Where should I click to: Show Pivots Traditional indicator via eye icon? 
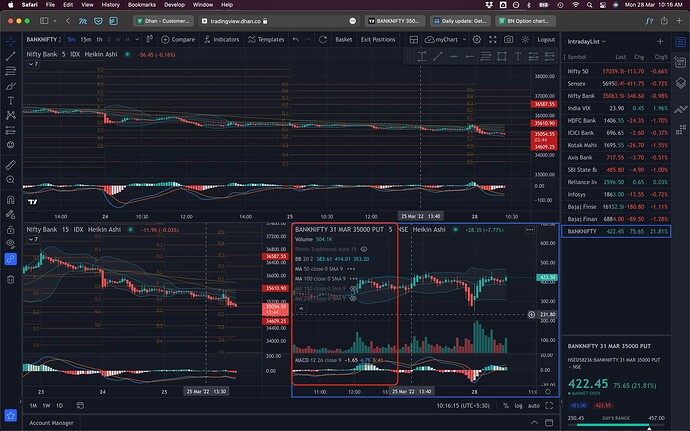tap(363, 249)
